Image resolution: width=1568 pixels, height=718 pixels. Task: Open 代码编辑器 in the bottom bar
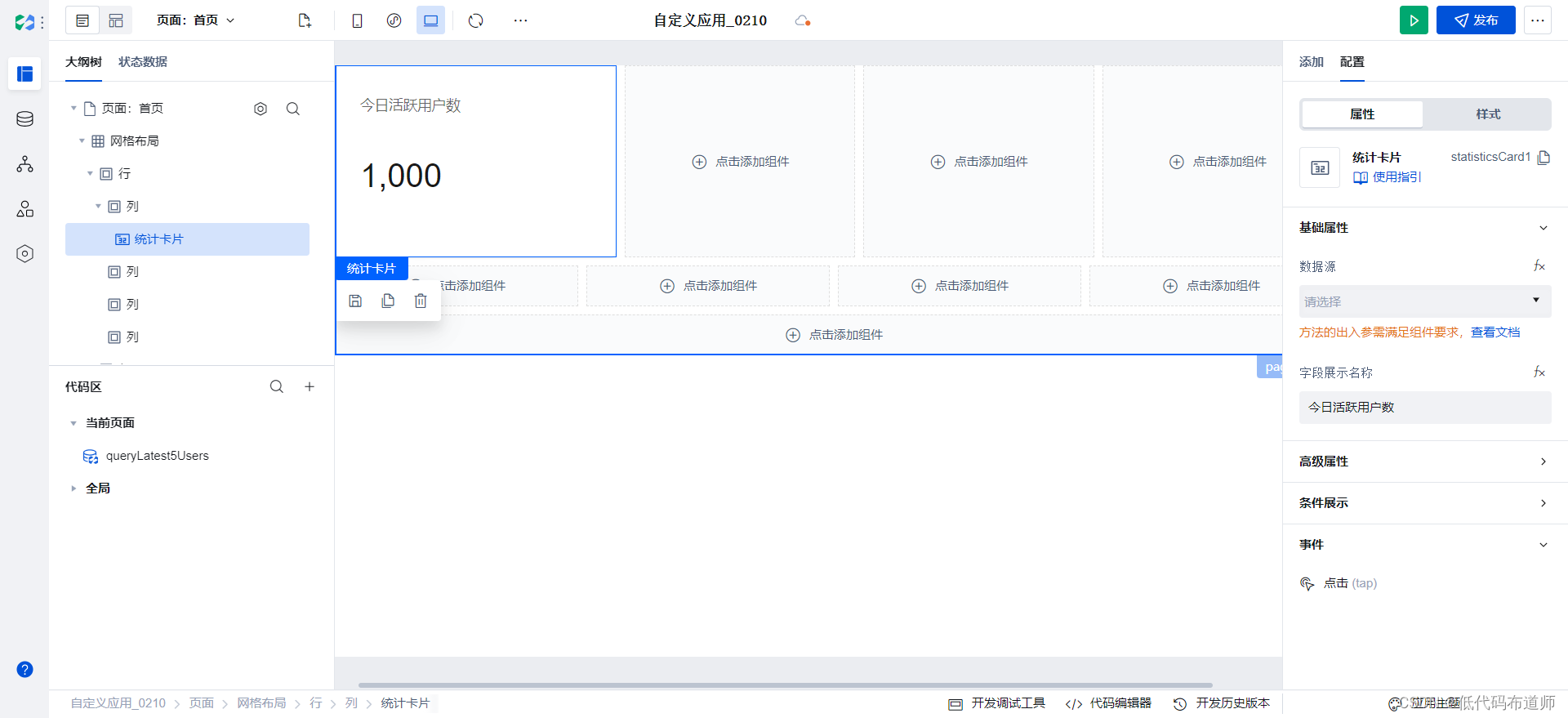click(1109, 703)
